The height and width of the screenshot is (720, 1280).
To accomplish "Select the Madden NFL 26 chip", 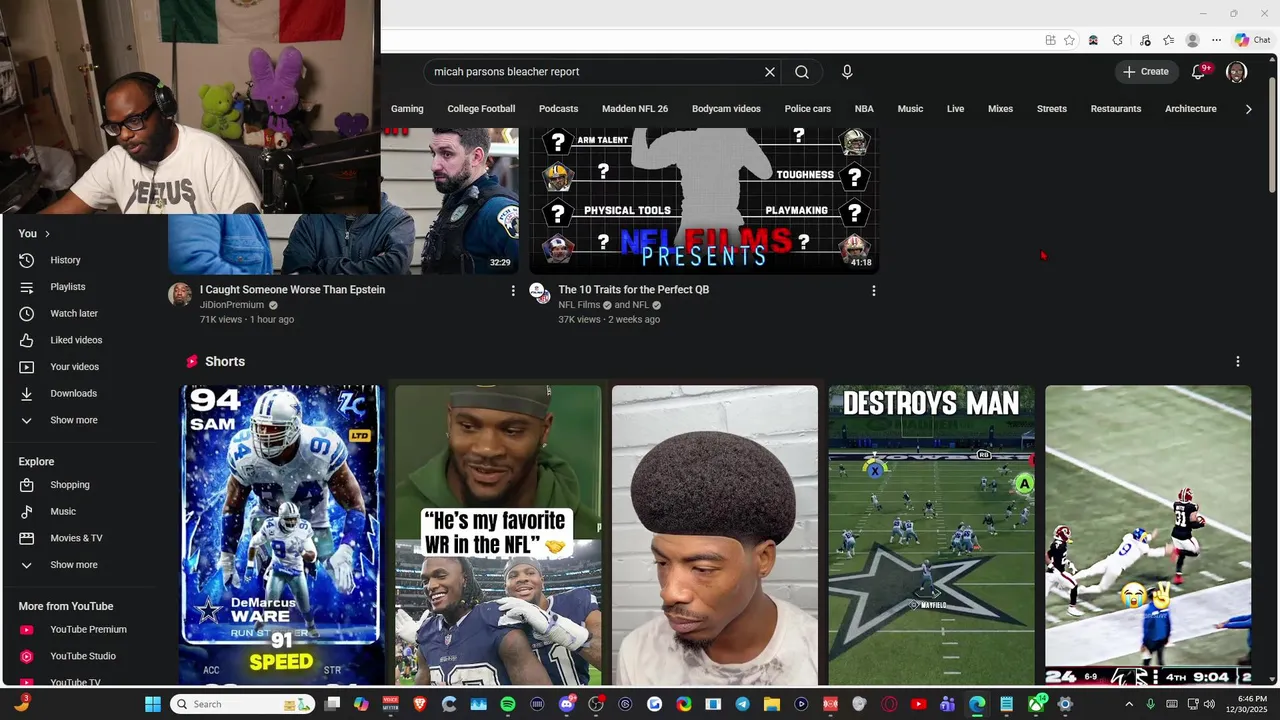I will [x=635, y=109].
